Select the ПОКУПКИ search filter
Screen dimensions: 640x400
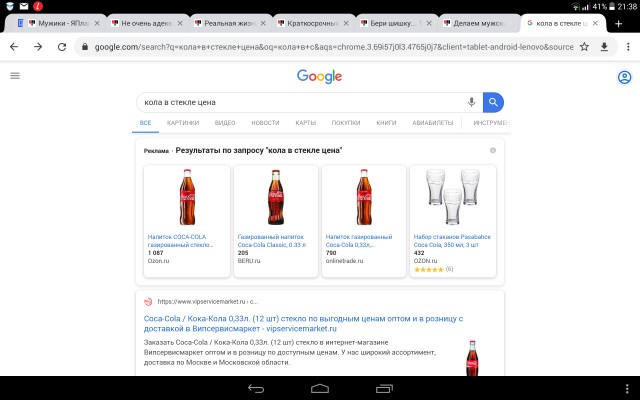click(x=346, y=123)
